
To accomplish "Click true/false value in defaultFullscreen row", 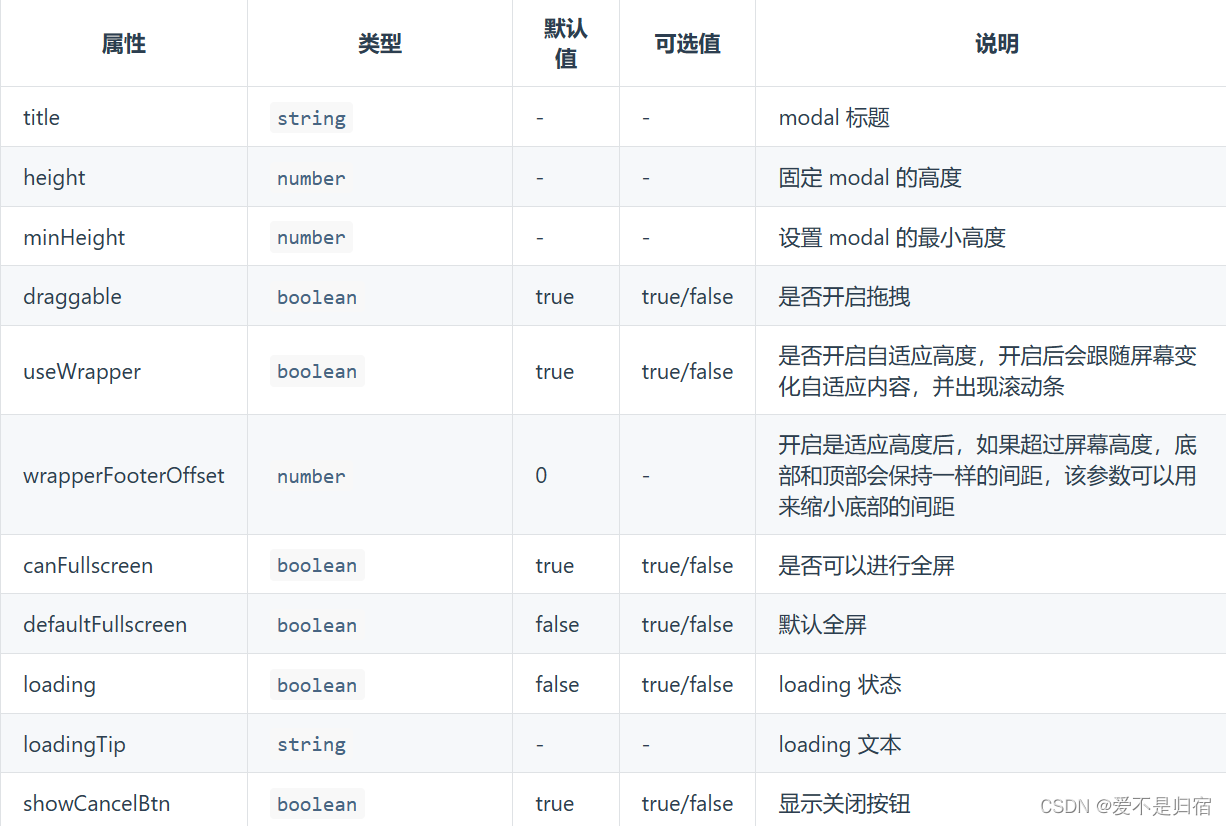I will pos(686,624).
